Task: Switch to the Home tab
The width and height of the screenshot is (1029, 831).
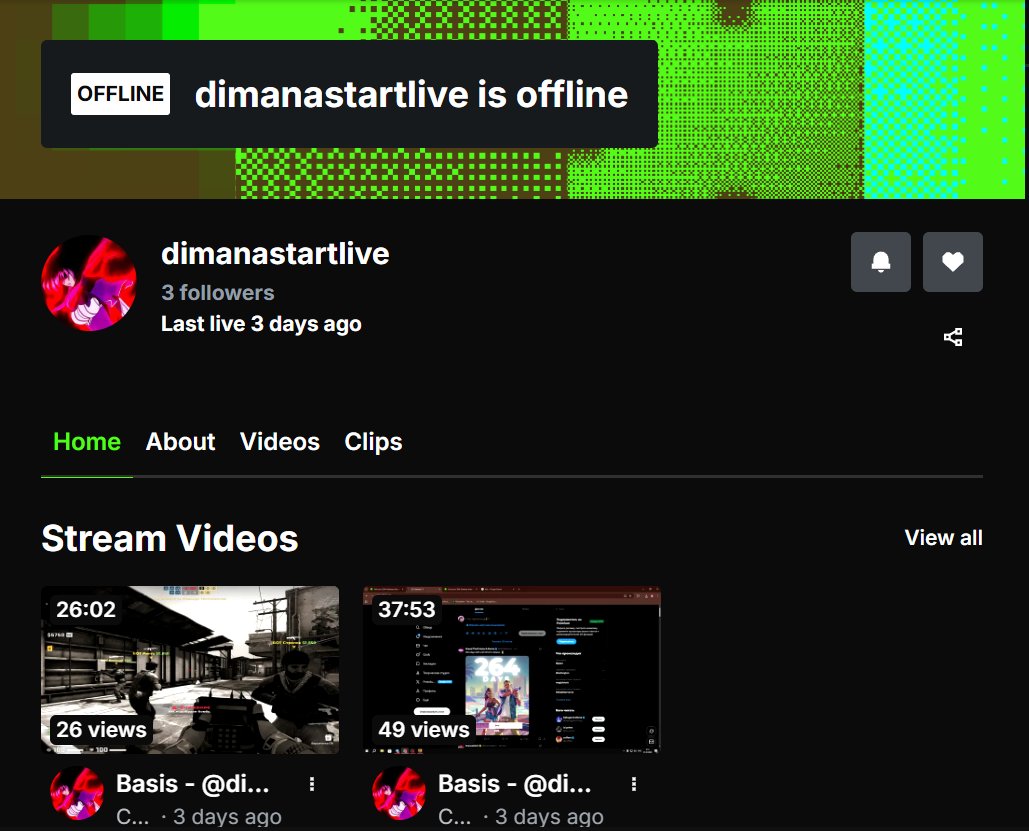Action: 87,442
